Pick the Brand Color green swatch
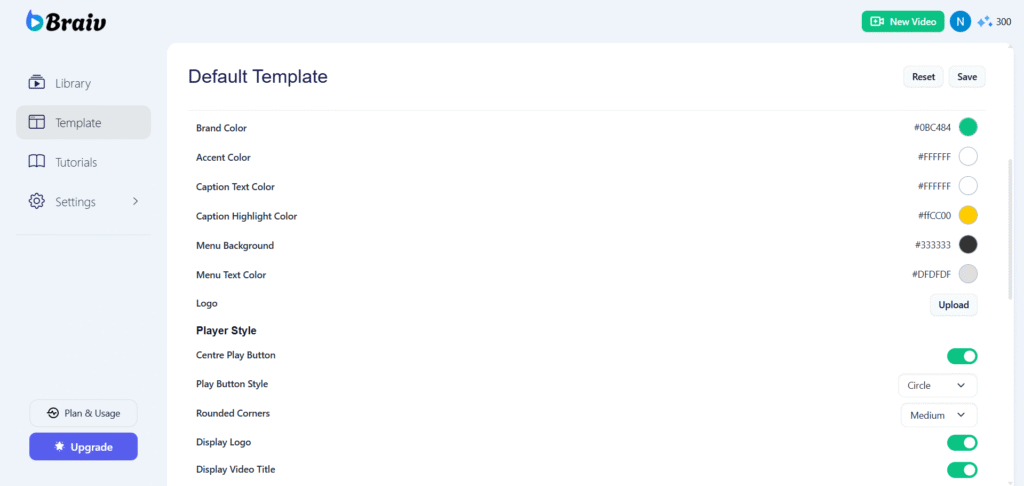 click(967, 127)
